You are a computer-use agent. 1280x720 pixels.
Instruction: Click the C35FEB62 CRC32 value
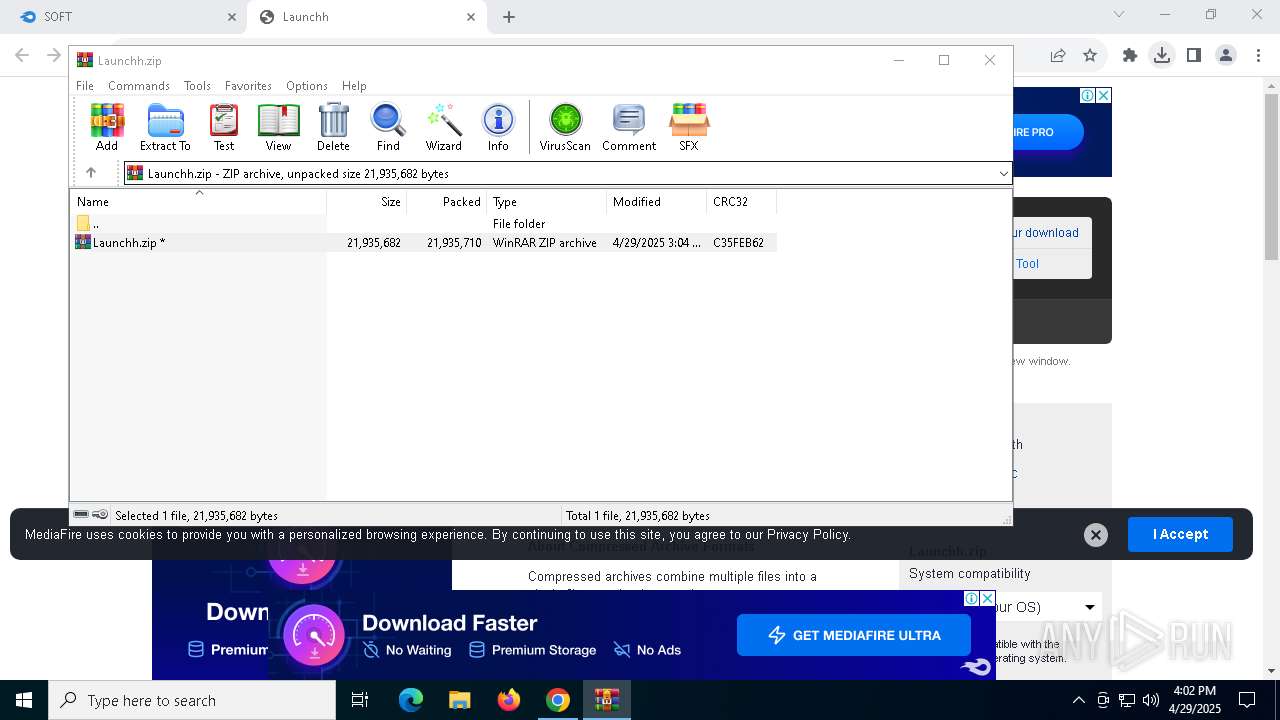738,243
